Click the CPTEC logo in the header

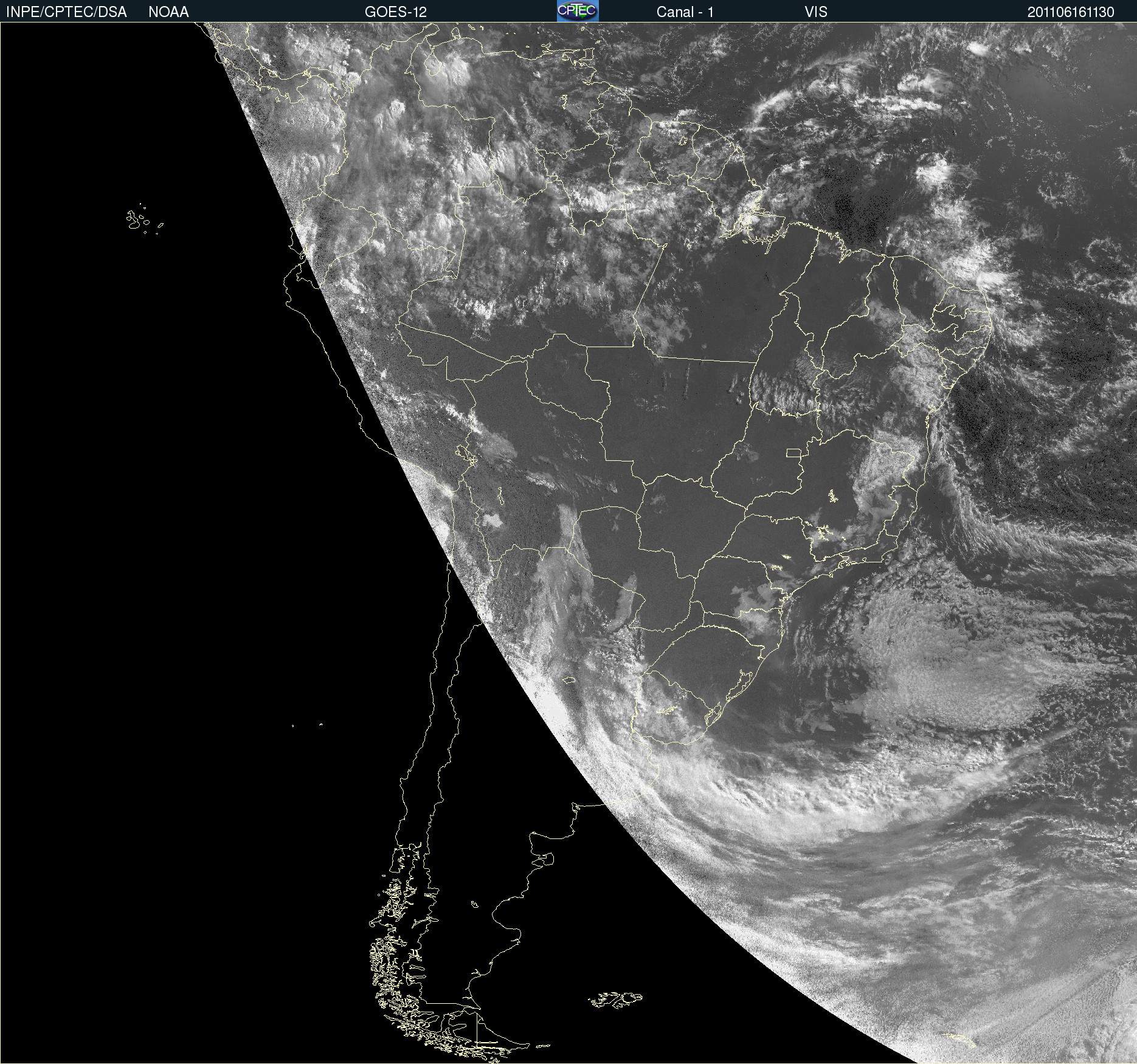pos(578,11)
